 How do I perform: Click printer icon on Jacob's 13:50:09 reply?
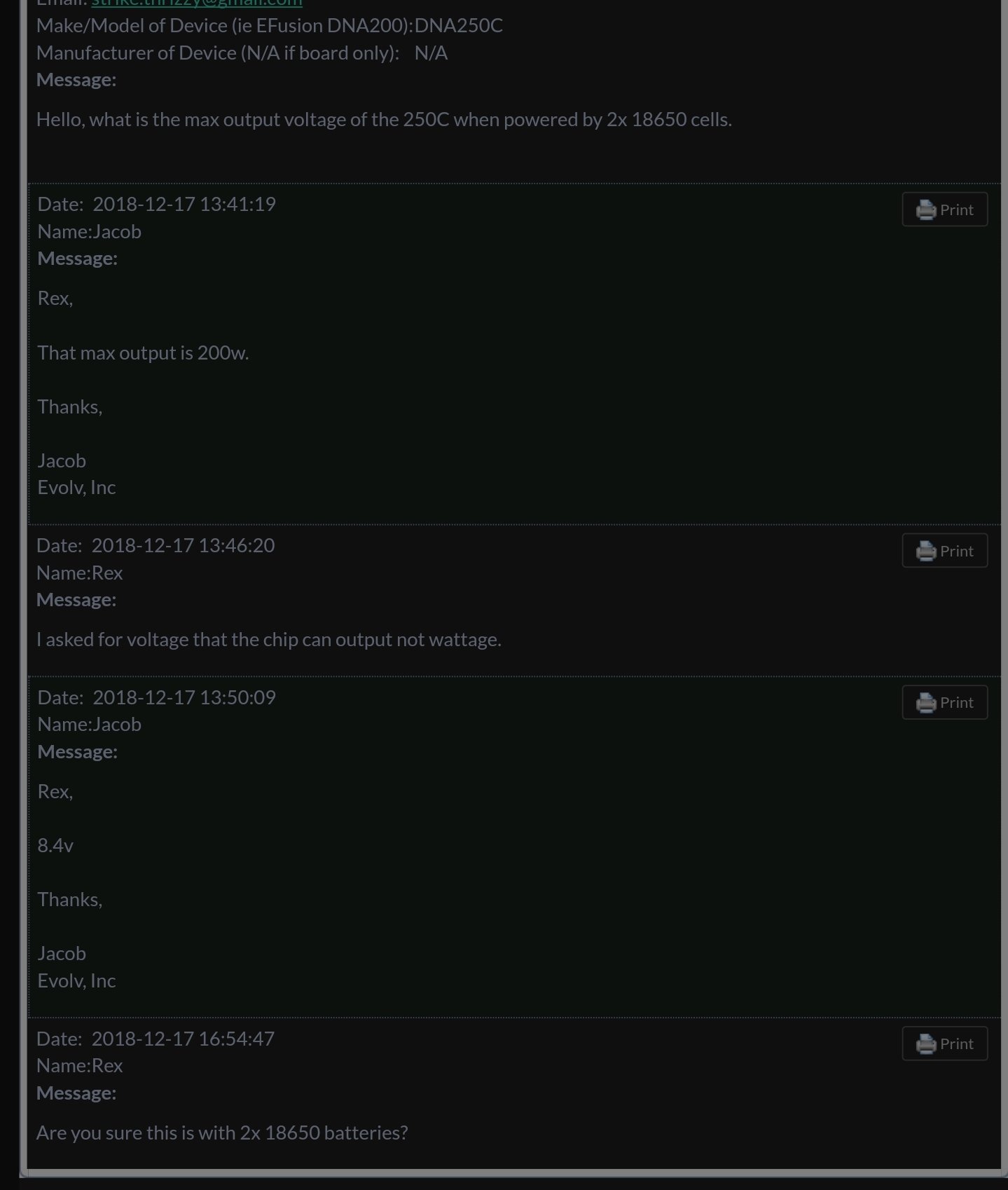pos(925,702)
